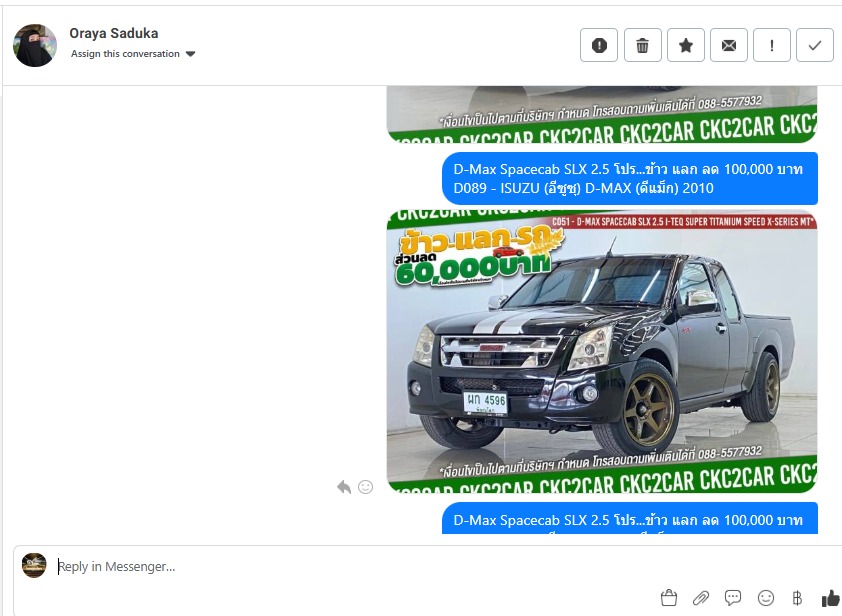Open the black Isuzu D-Max truck photo
Image resolution: width=842 pixels, height=616 pixels.
pos(601,350)
